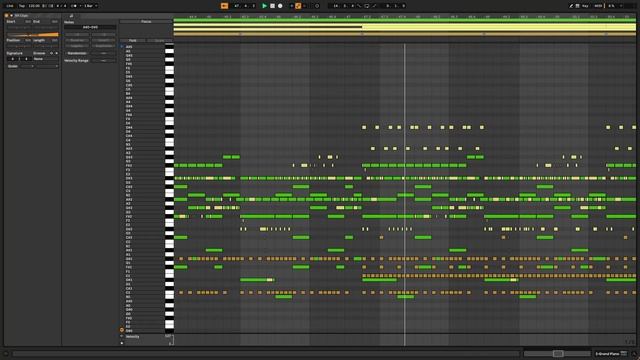Image resolution: width=640 pixels, height=360 pixels.
Task: Toggle the Scale button beside Fold
Action: click(x=160, y=41)
